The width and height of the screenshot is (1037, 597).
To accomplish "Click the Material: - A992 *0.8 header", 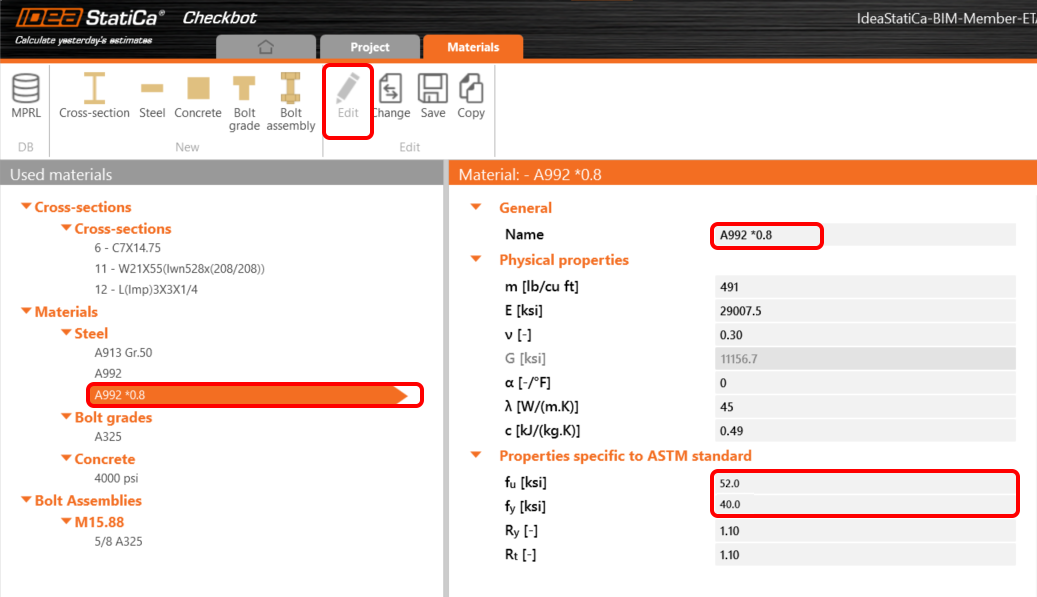I will pyautogui.click(x=743, y=174).
